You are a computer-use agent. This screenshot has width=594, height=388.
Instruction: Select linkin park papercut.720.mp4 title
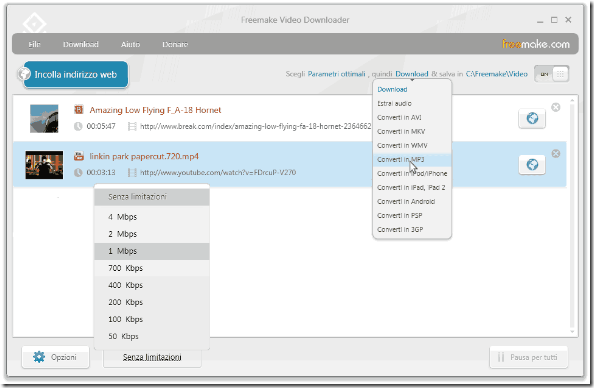pyautogui.click(x=144, y=156)
